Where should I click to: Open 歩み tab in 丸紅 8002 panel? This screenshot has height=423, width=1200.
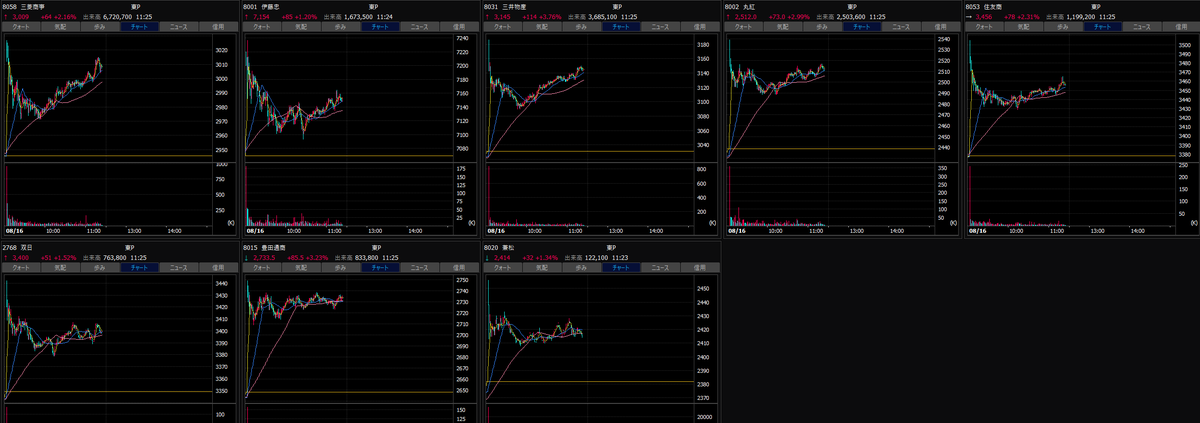point(822,27)
